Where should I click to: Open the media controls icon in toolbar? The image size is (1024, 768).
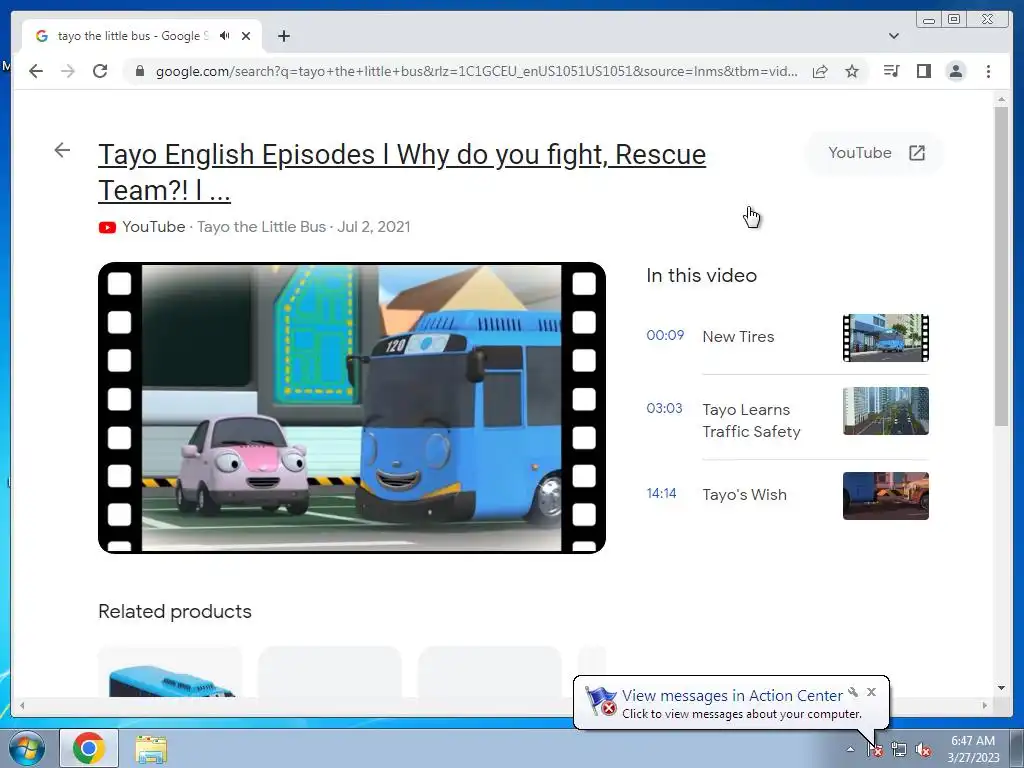pos(891,71)
